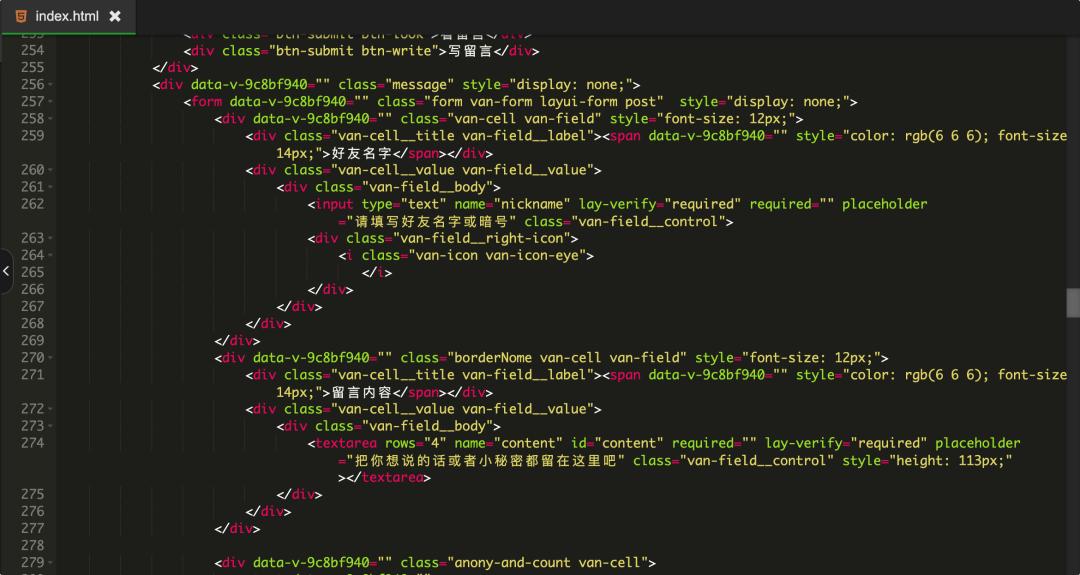The height and width of the screenshot is (575, 1080).
Task: Place cursor in "btn-submit btn-write" class value
Action: click(354, 51)
